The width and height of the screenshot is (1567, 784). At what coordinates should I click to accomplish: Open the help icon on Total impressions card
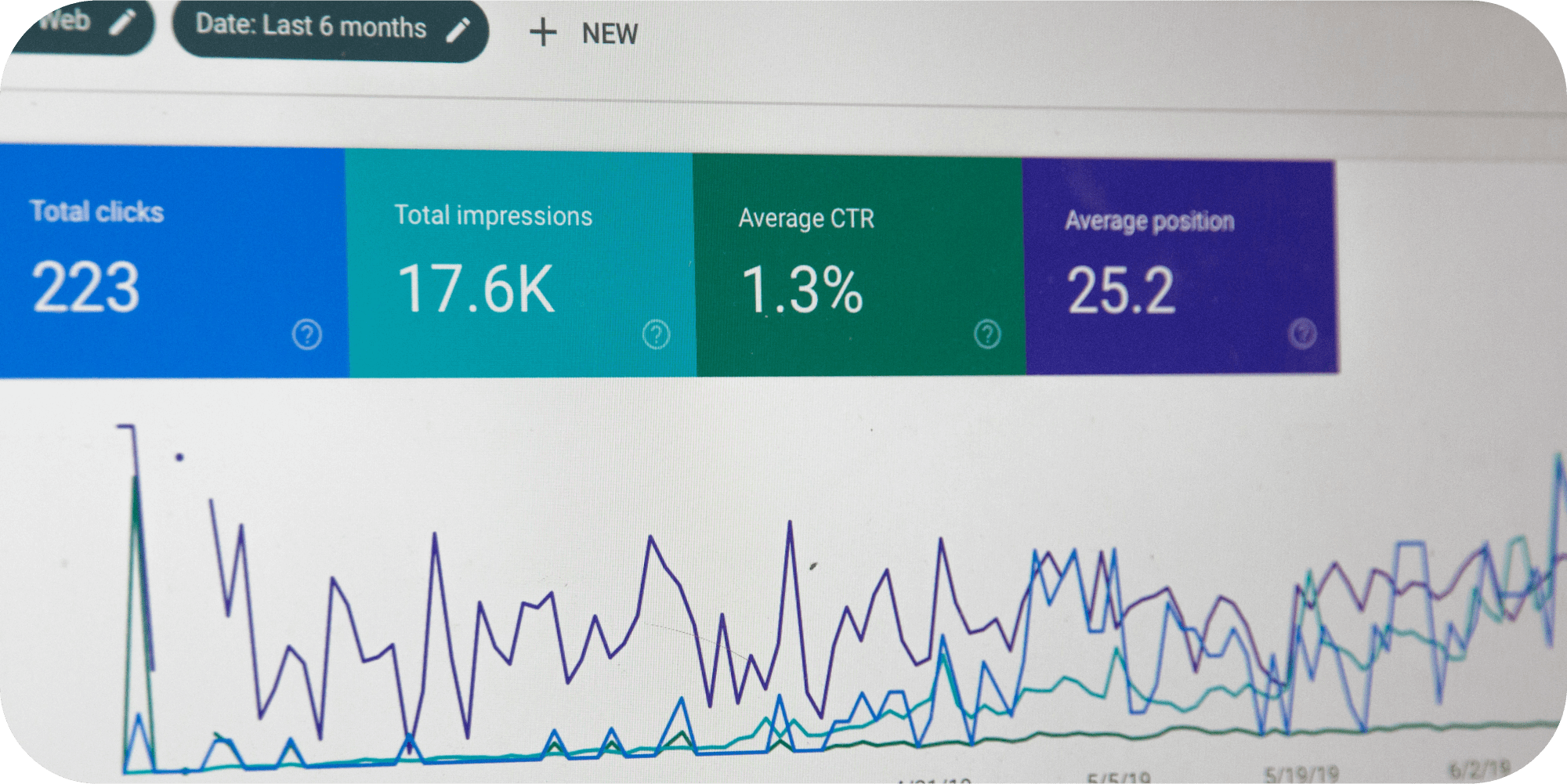coord(656,334)
